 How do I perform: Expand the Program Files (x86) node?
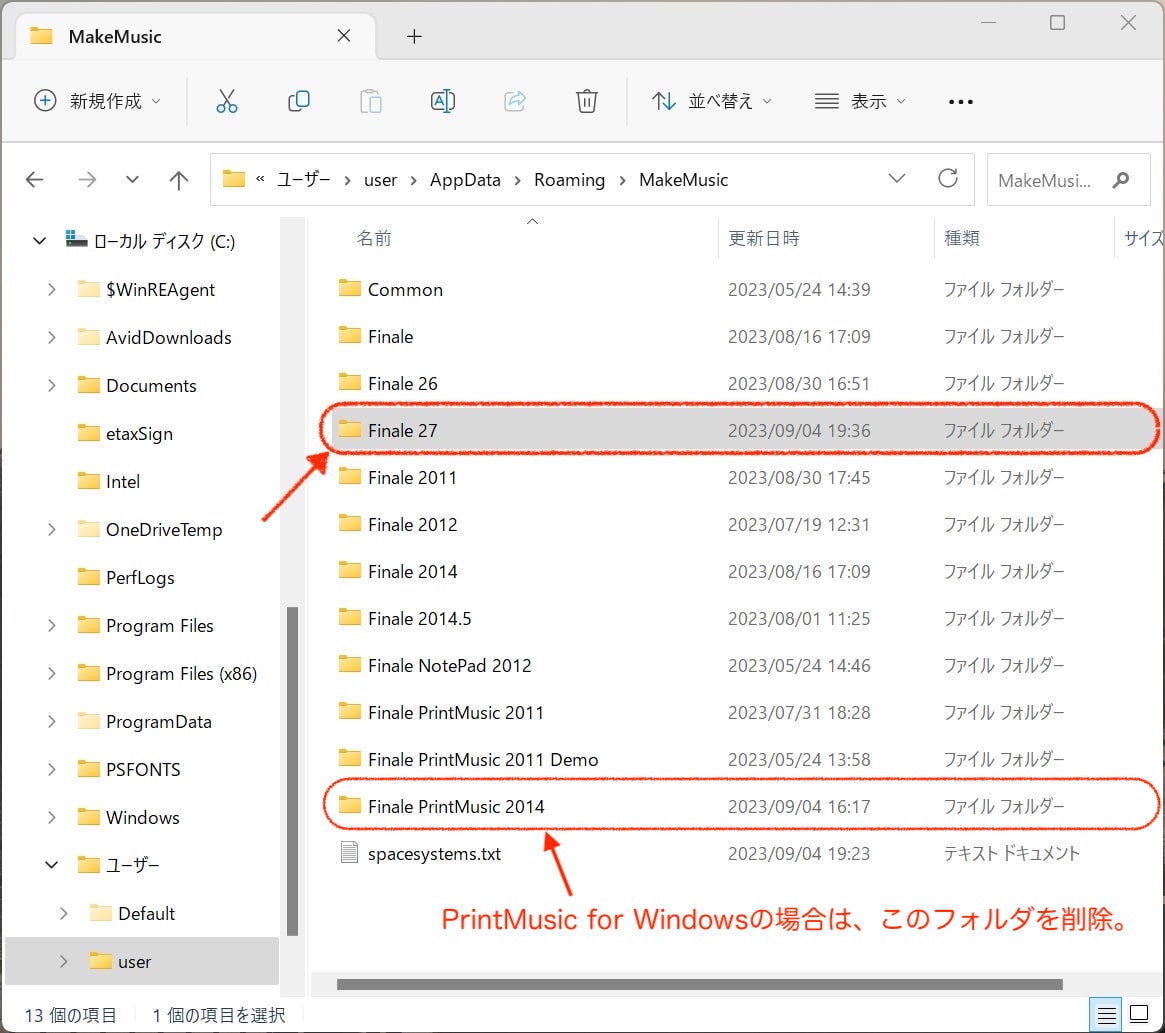click(51, 673)
